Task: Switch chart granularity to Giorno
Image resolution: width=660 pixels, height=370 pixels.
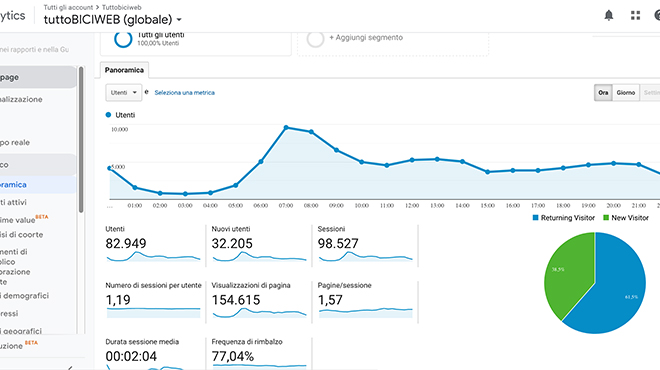Action: 625,93
